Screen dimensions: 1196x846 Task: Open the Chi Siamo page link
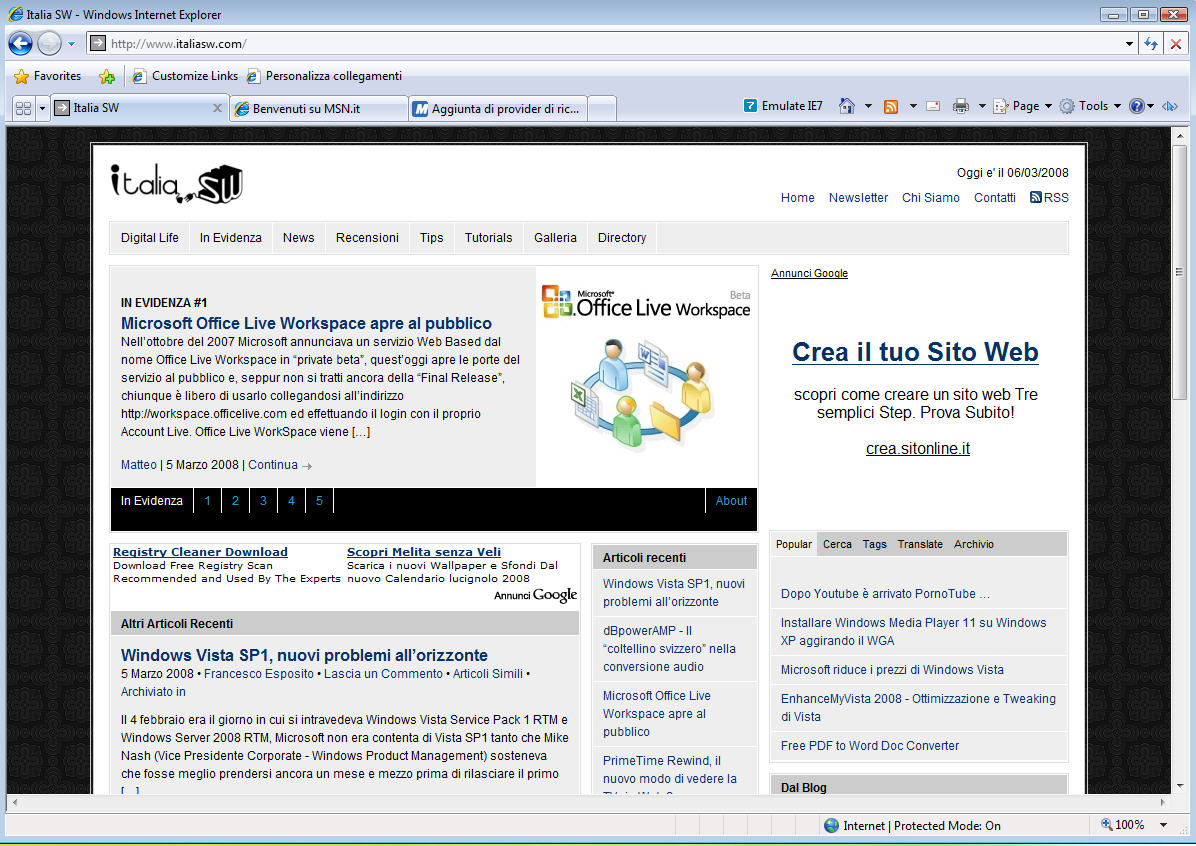931,198
